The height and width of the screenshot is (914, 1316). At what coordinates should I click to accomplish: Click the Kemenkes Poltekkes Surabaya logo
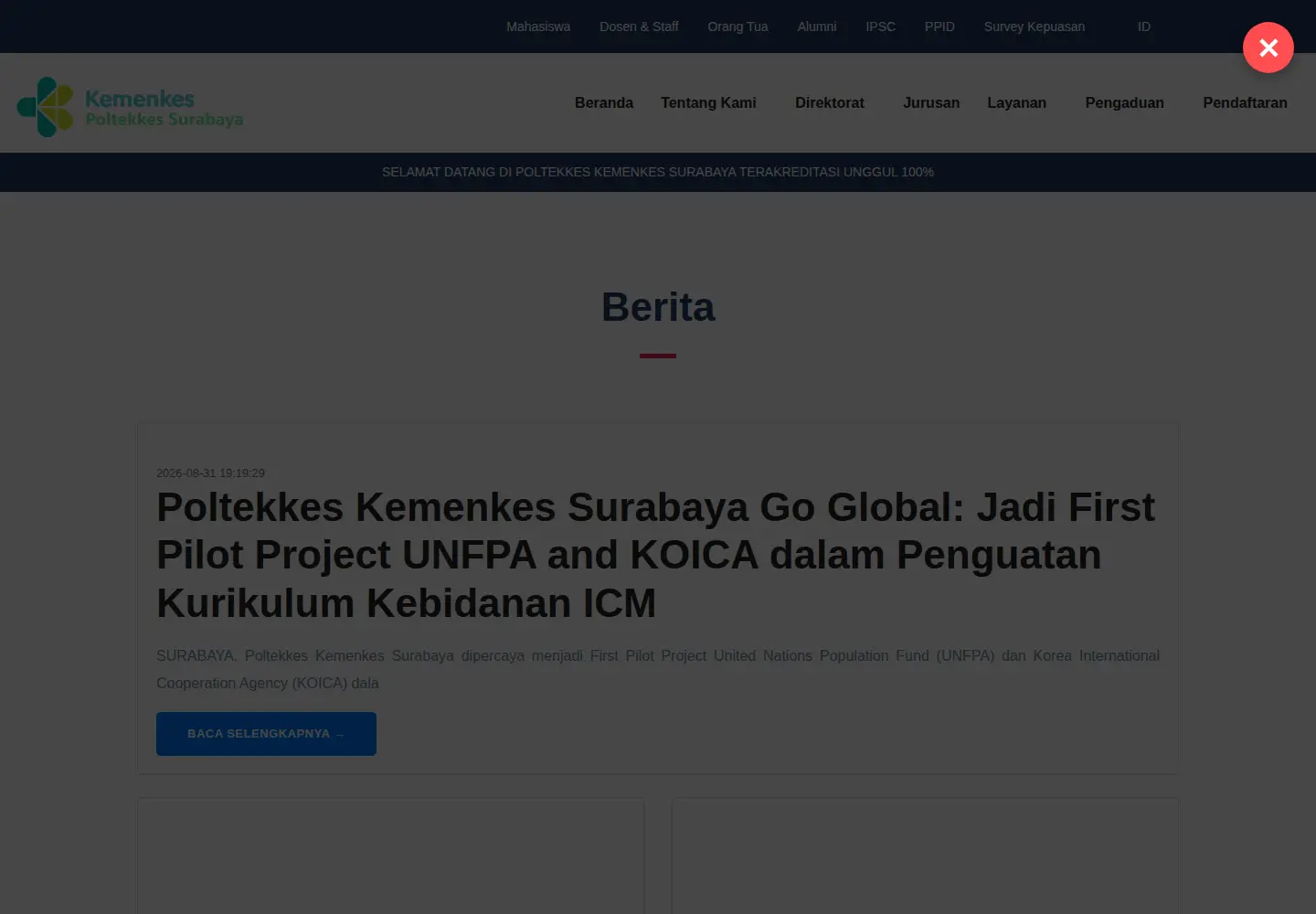(131, 107)
